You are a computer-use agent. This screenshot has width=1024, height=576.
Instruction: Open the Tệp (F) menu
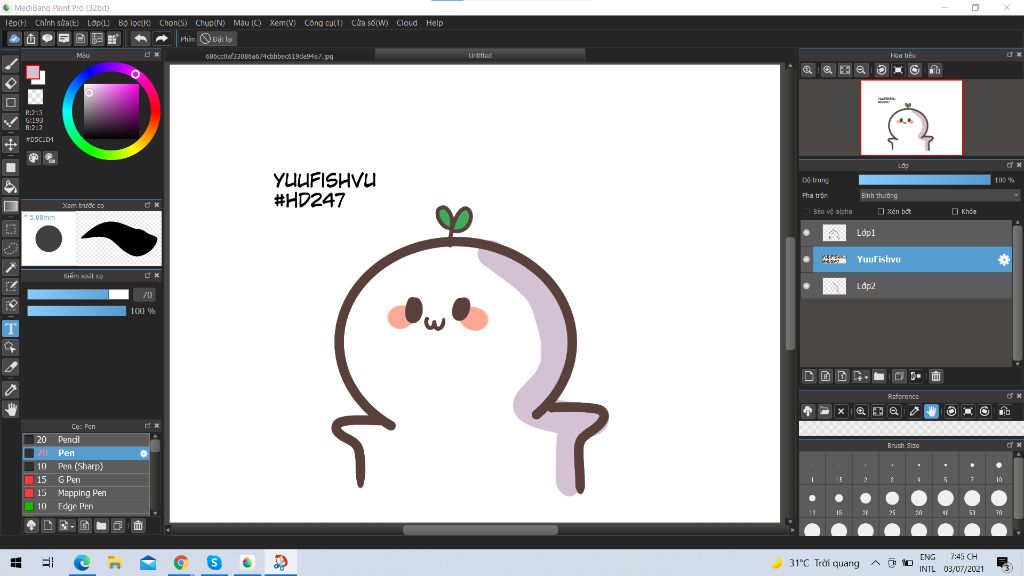15,23
